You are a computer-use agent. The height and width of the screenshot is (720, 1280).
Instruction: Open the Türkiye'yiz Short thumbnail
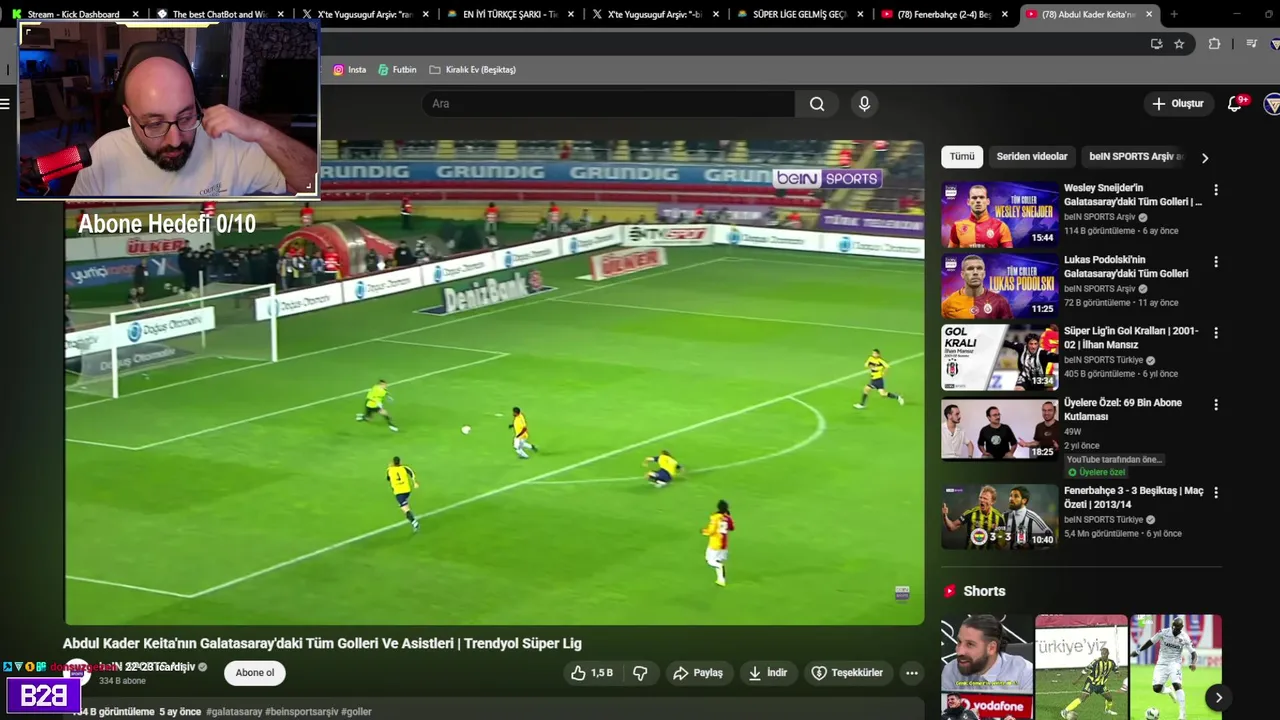click(x=1081, y=667)
